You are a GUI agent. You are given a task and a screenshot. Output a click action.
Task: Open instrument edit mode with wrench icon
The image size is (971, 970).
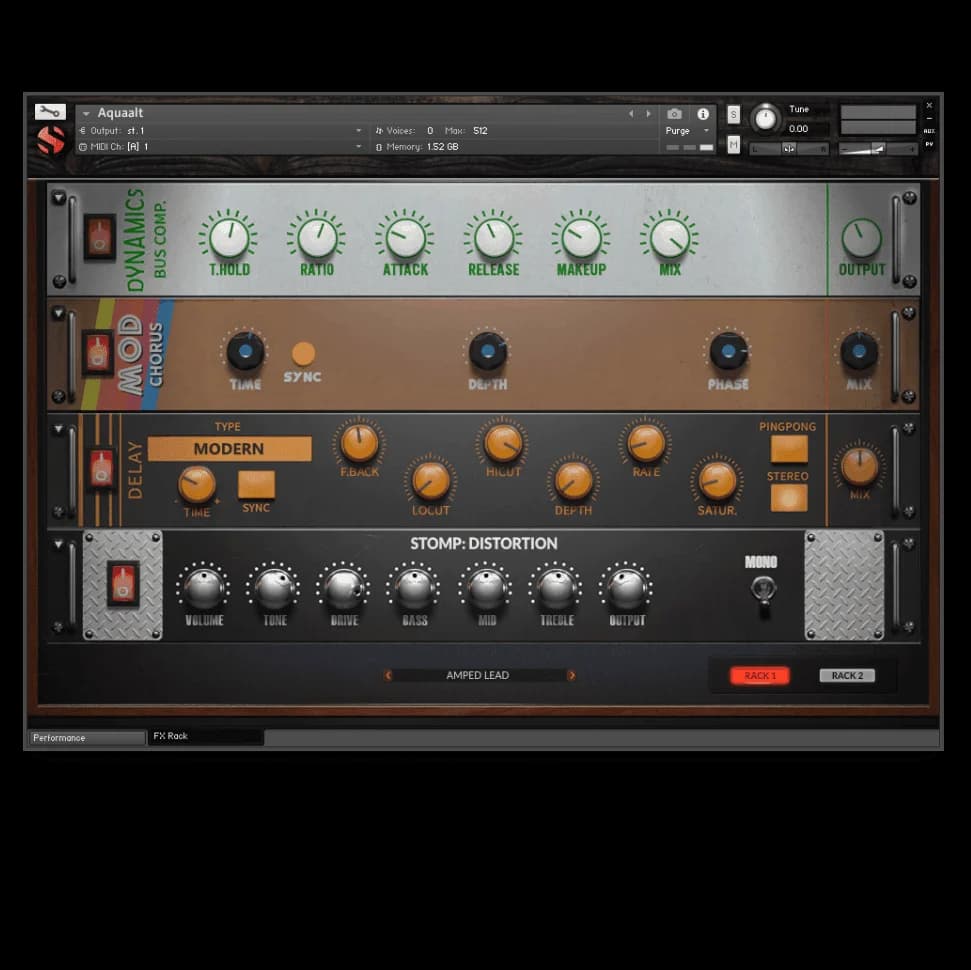[49, 112]
